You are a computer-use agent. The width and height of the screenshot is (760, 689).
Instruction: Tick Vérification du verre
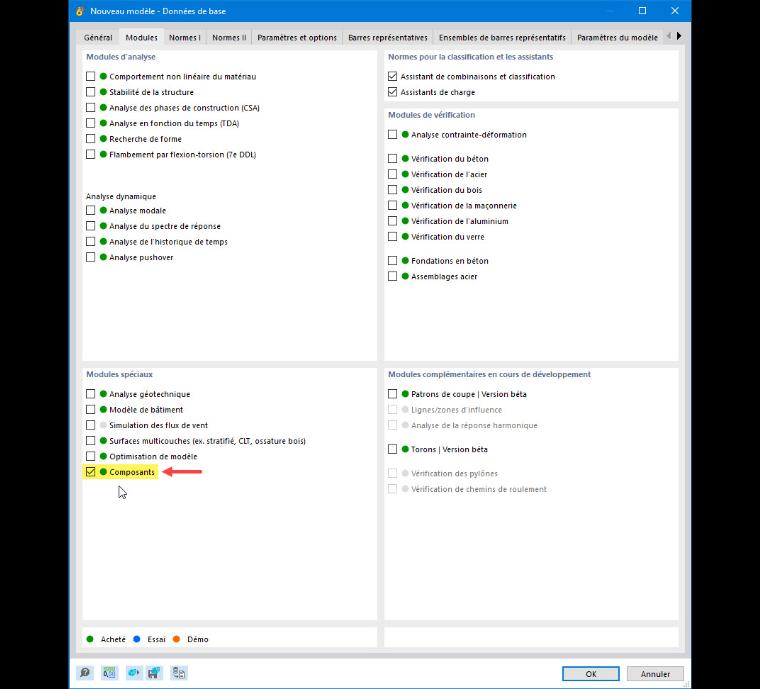[x=392, y=236]
